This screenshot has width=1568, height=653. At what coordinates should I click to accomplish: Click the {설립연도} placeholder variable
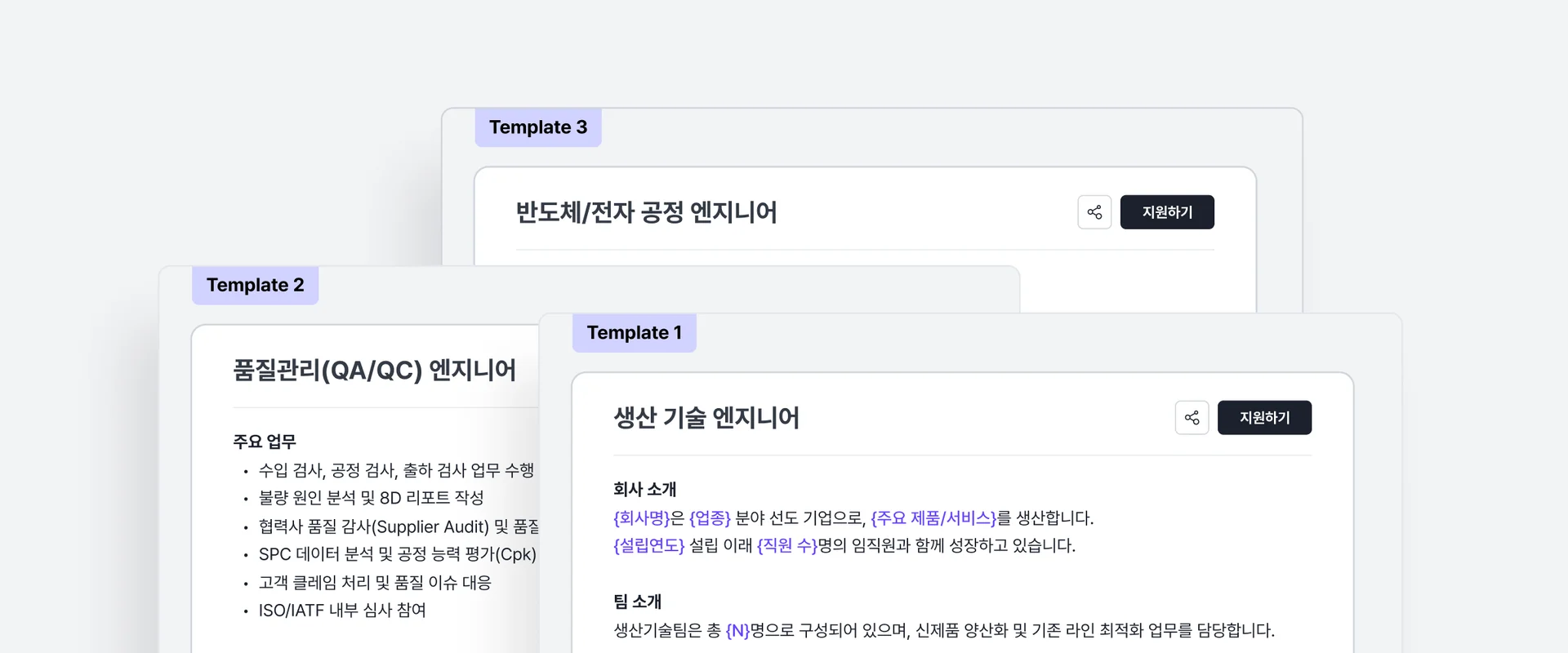(649, 546)
